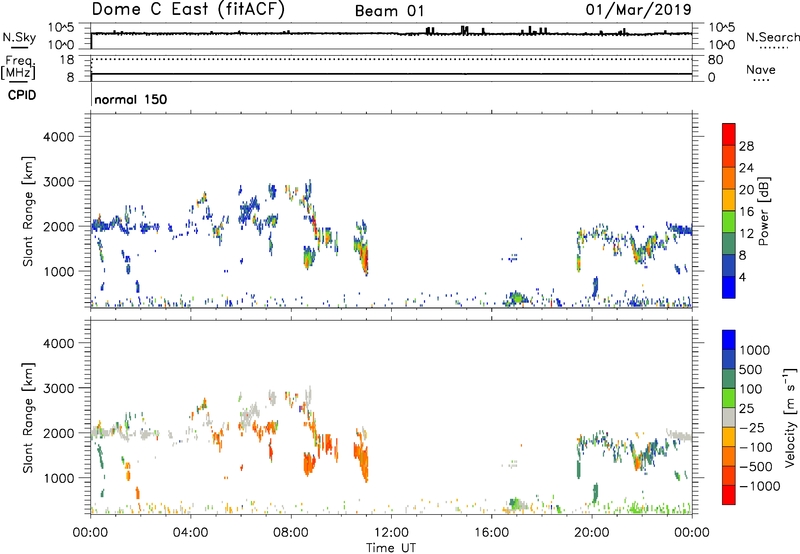Click the '4000' tick on power panel
The width and height of the screenshot is (800, 554).
[x=58, y=137]
